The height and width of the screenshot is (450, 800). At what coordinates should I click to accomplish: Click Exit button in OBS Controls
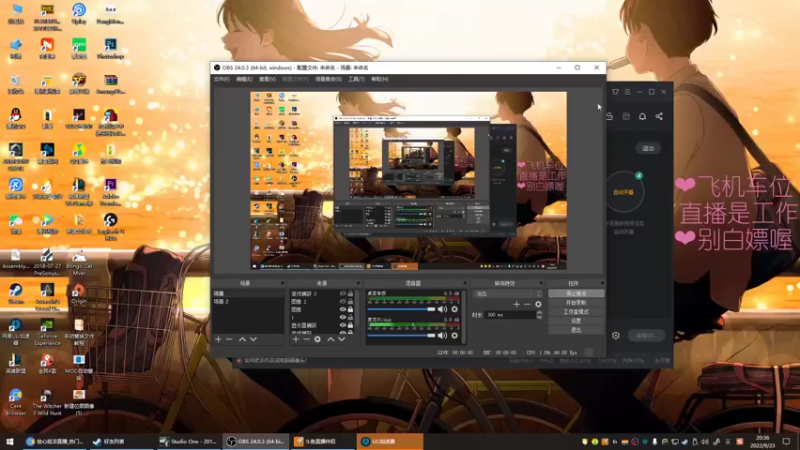[x=576, y=330]
